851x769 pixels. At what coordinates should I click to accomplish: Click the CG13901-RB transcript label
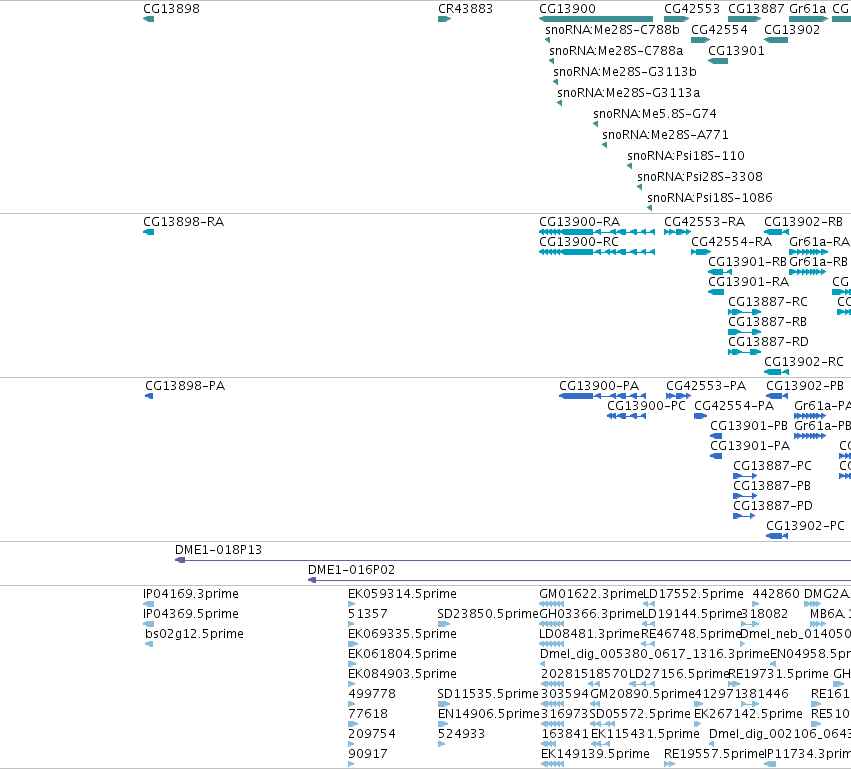click(747, 262)
